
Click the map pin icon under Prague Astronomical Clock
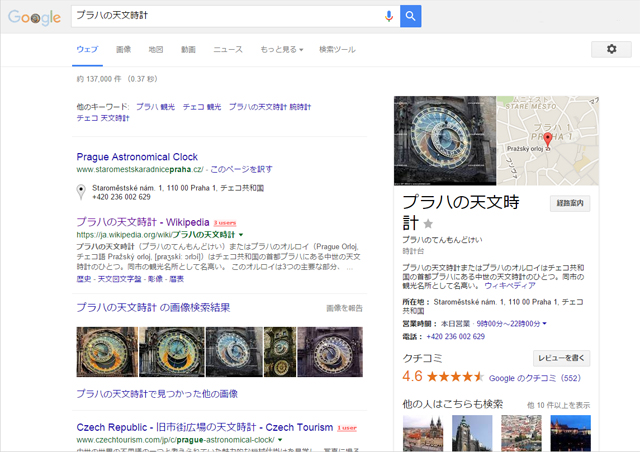point(81,192)
